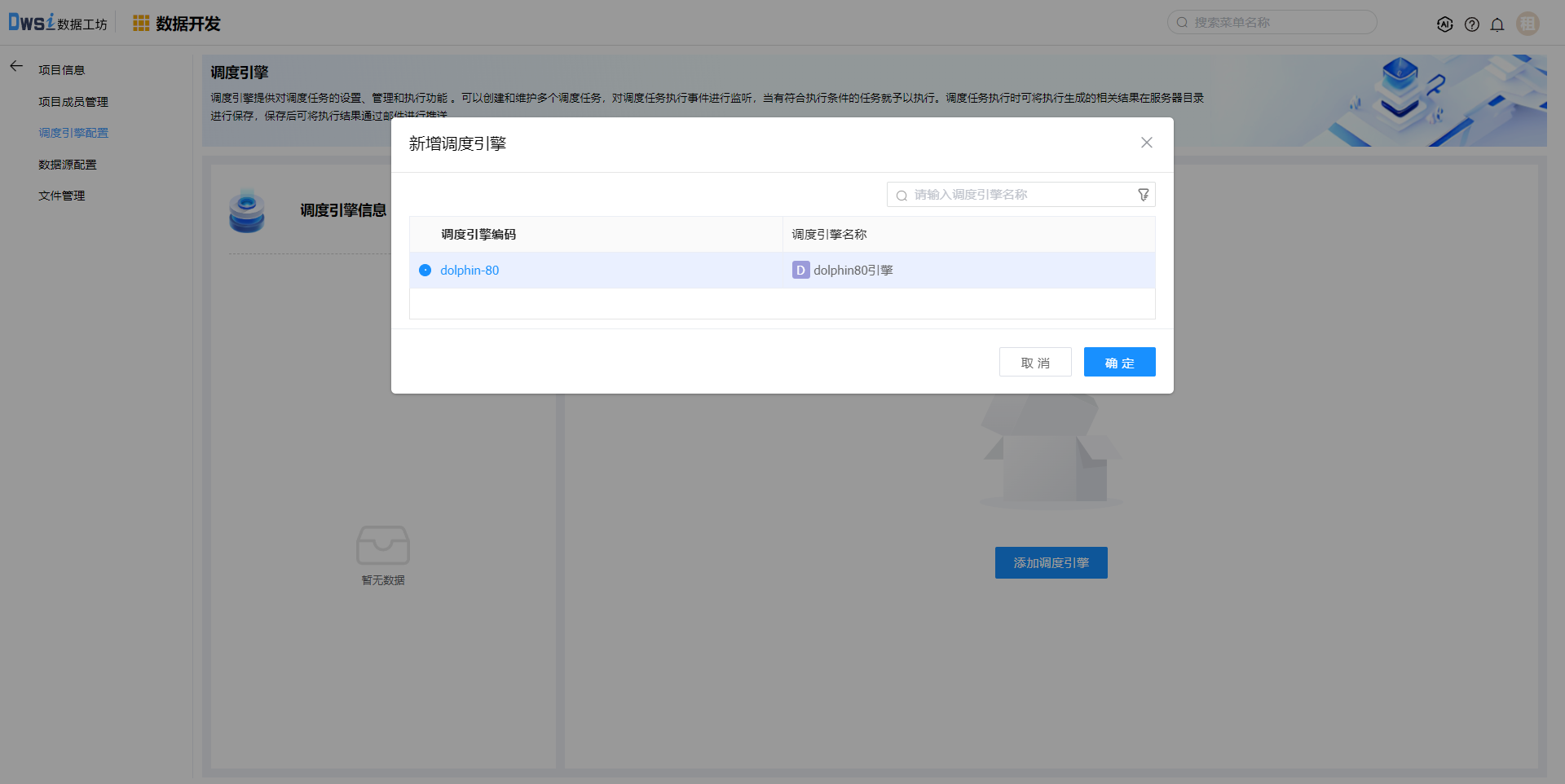Click the AI assistant icon in header
The height and width of the screenshot is (784, 1565).
(x=1444, y=24)
